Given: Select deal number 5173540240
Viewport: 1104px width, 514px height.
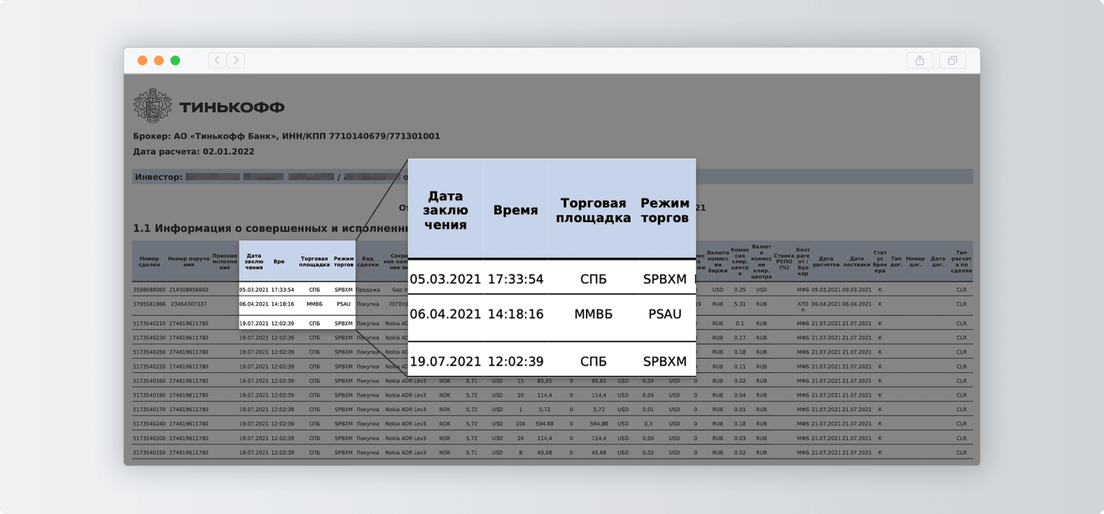Looking at the screenshot, I should tap(149, 424).
